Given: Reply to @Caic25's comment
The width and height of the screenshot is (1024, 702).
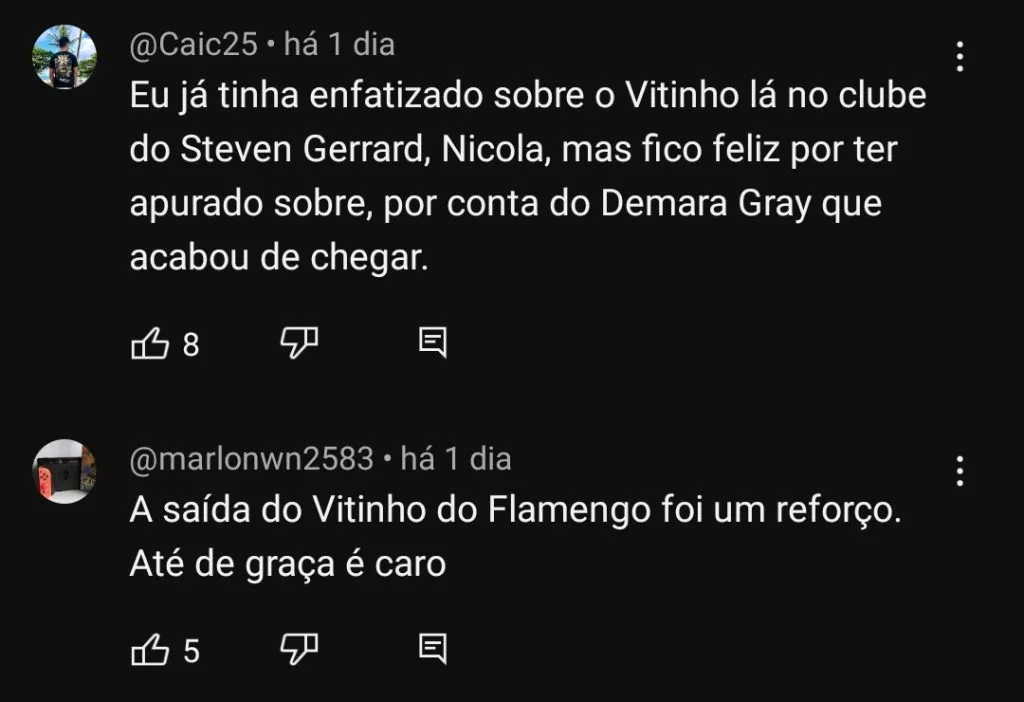Looking at the screenshot, I should 432,344.
